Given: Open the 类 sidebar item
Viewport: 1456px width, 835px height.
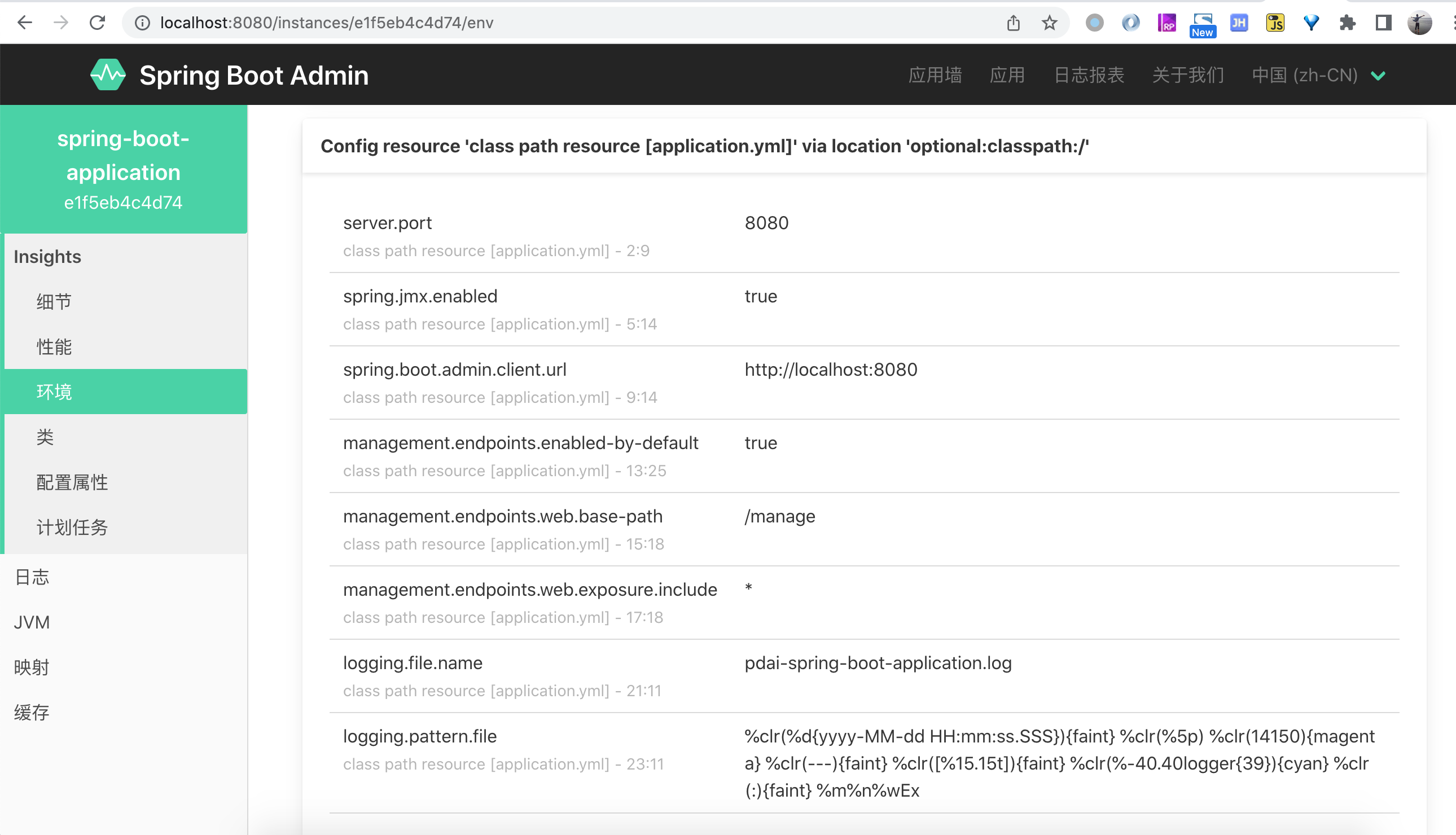Looking at the screenshot, I should 126,437.
